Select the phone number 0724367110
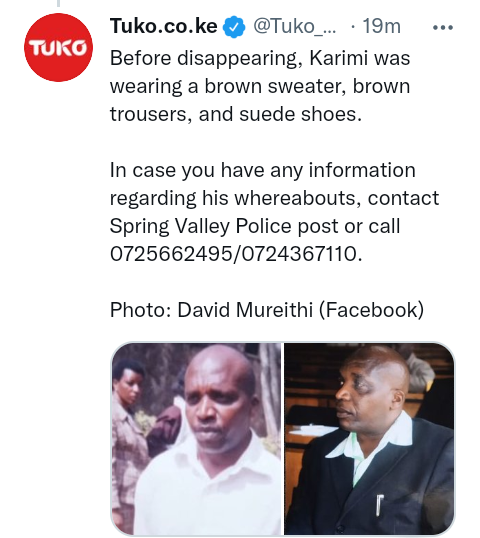 tap(298, 254)
